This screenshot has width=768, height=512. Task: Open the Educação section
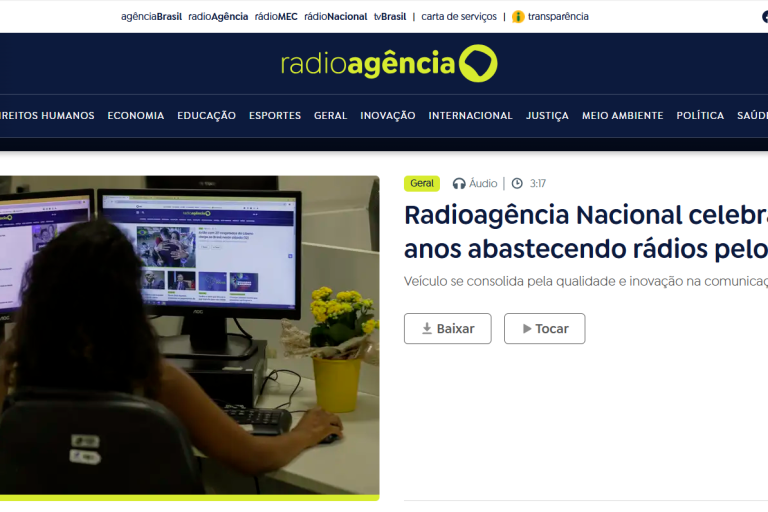point(206,116)
